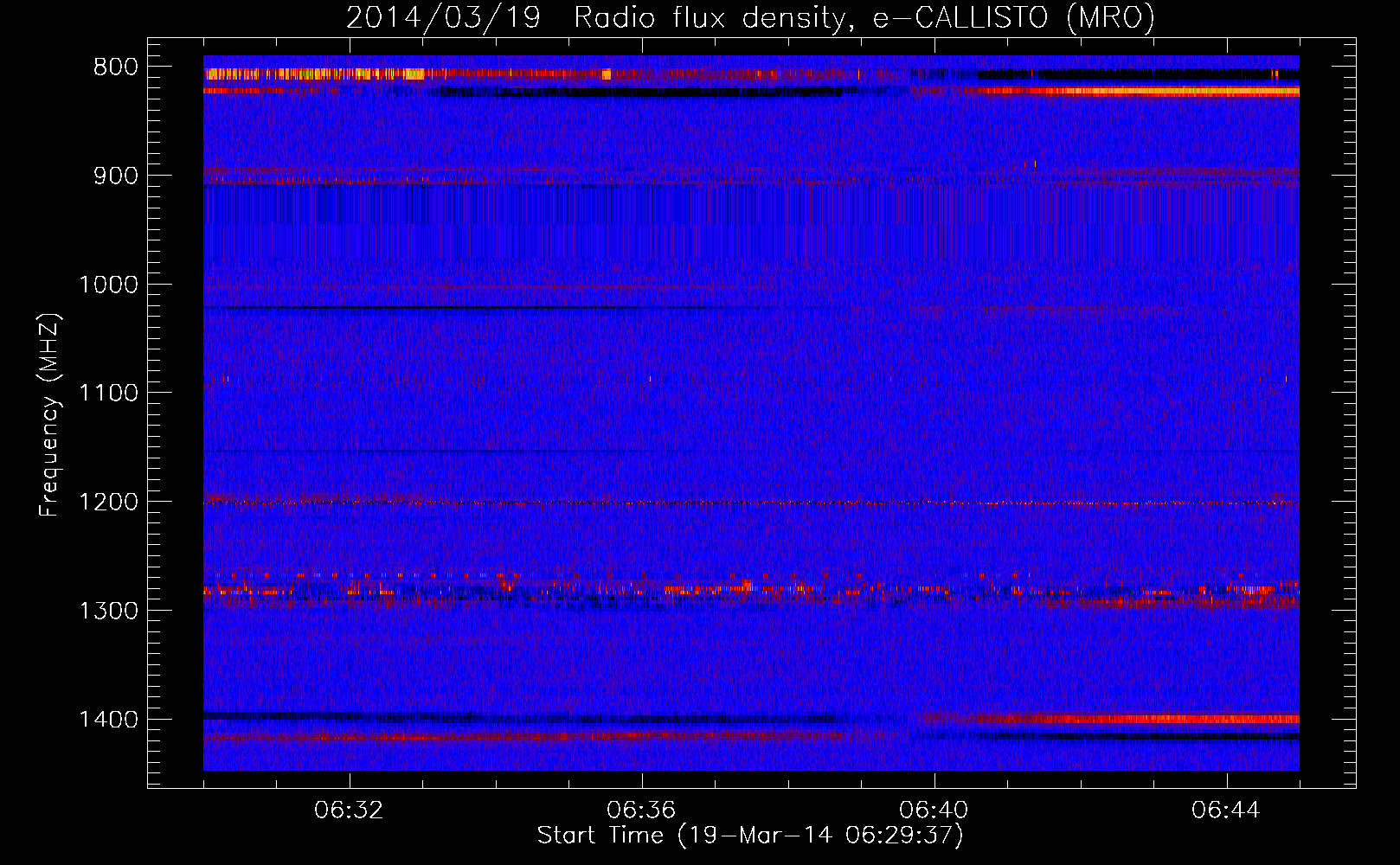1400x865 pixels.
Task: Click the 900 frequency tick label
Action: [114, 176]
